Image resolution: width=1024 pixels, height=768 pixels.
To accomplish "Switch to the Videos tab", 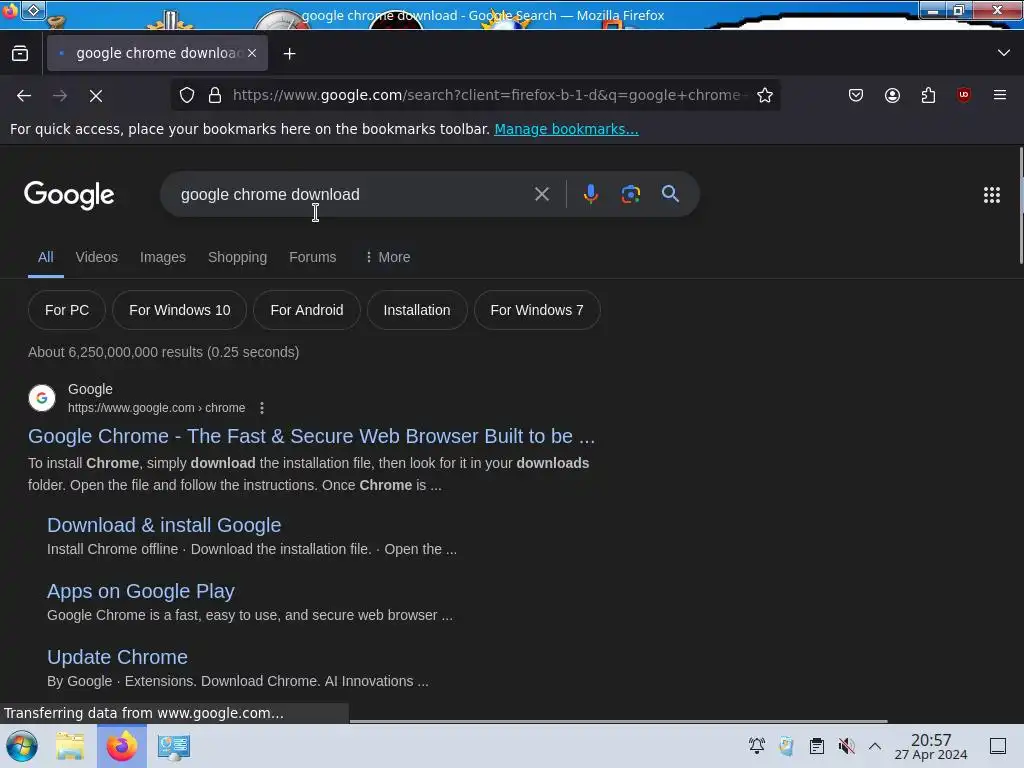I will pos(97,257).
